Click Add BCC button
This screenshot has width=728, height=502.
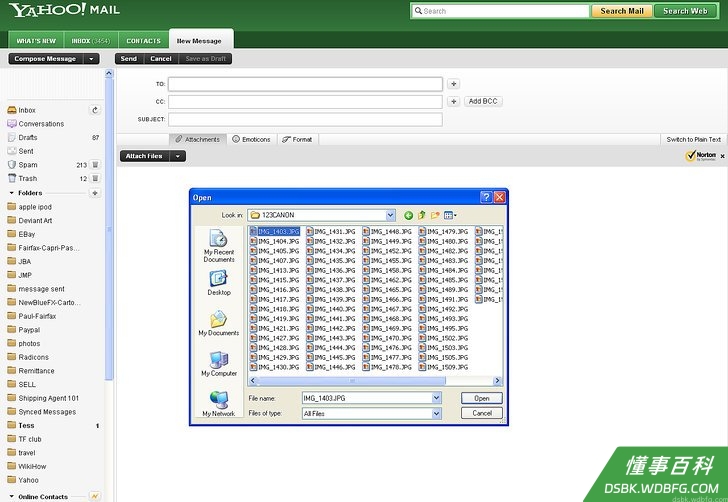pyautogui.click(x=483, y=101)
